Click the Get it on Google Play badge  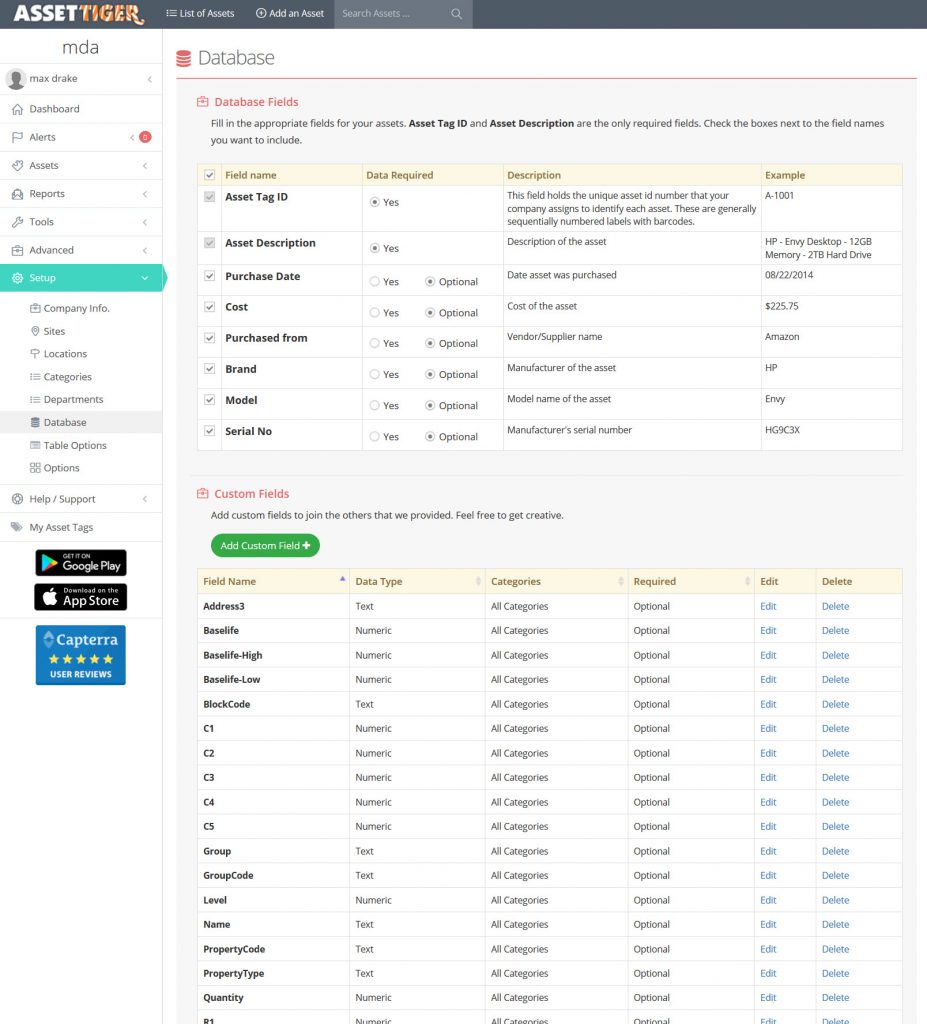click(81, 563)
